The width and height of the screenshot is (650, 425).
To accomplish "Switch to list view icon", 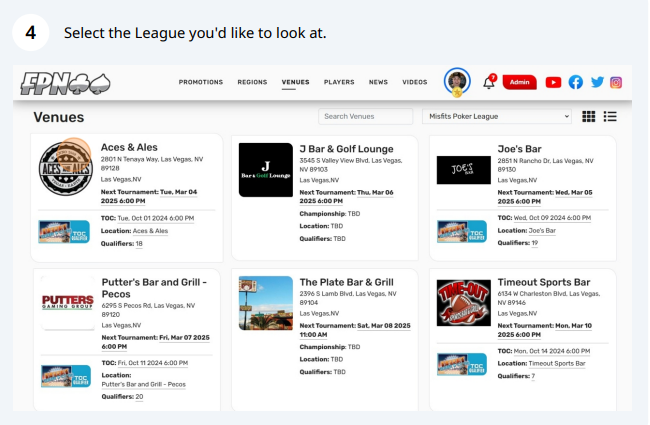I will 610,117.
